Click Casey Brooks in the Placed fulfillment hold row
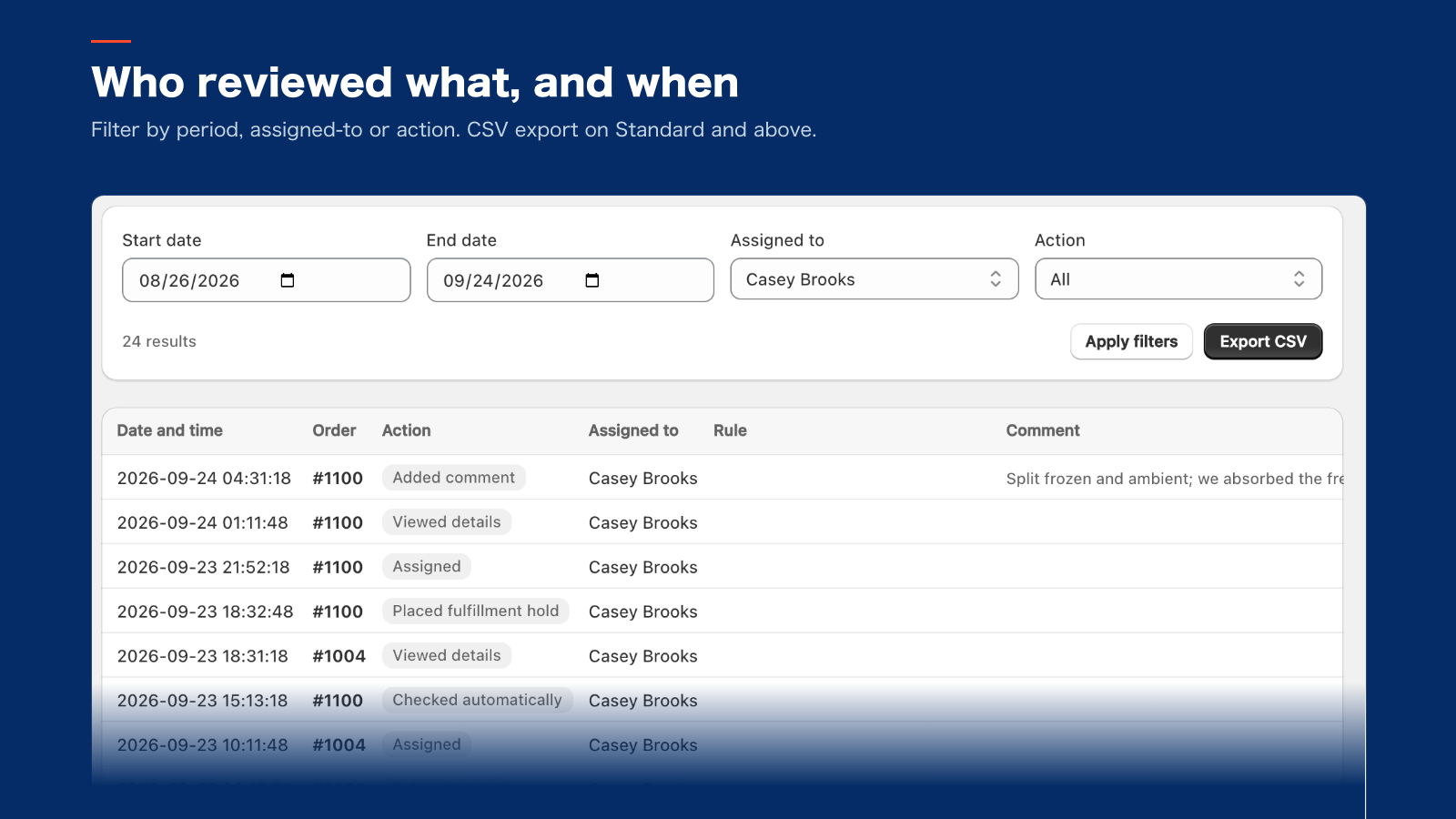 pos(643,612)
